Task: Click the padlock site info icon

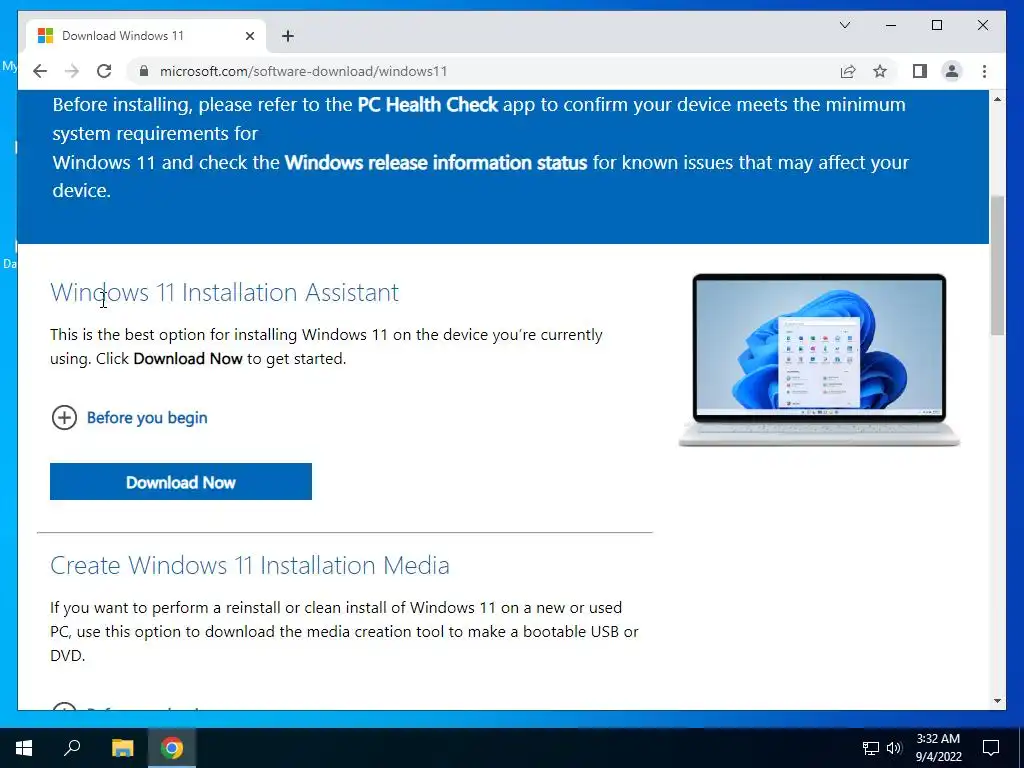Action: coord(144,71)
